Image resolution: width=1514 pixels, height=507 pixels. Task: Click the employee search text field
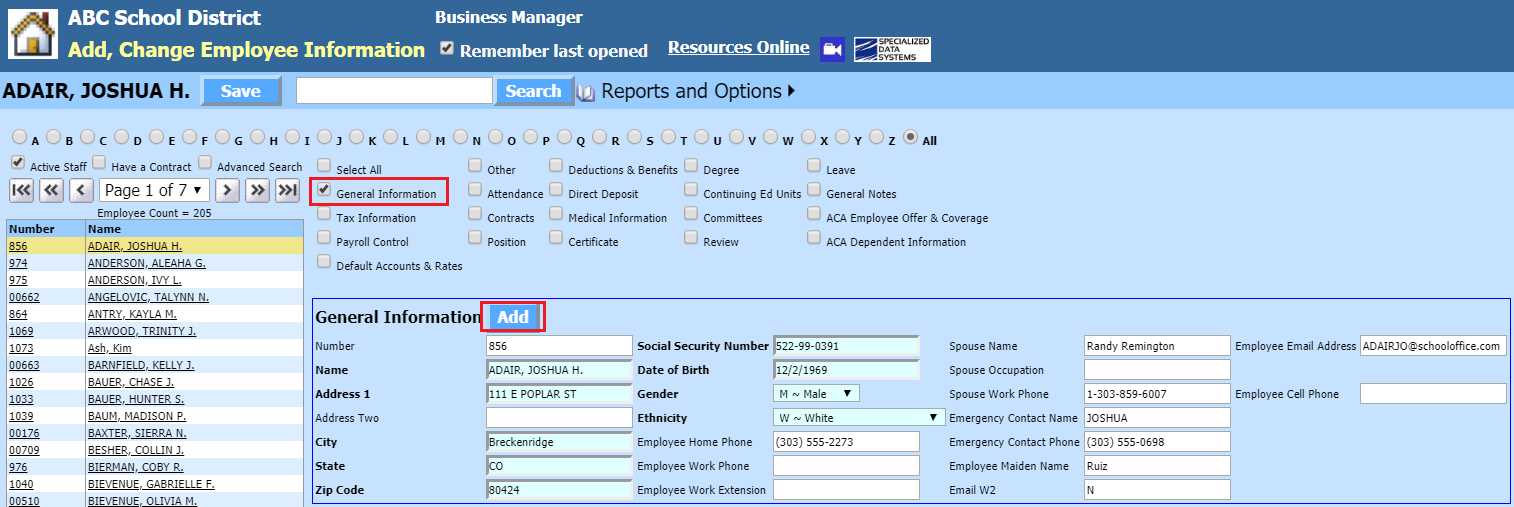tap(394, 91)
